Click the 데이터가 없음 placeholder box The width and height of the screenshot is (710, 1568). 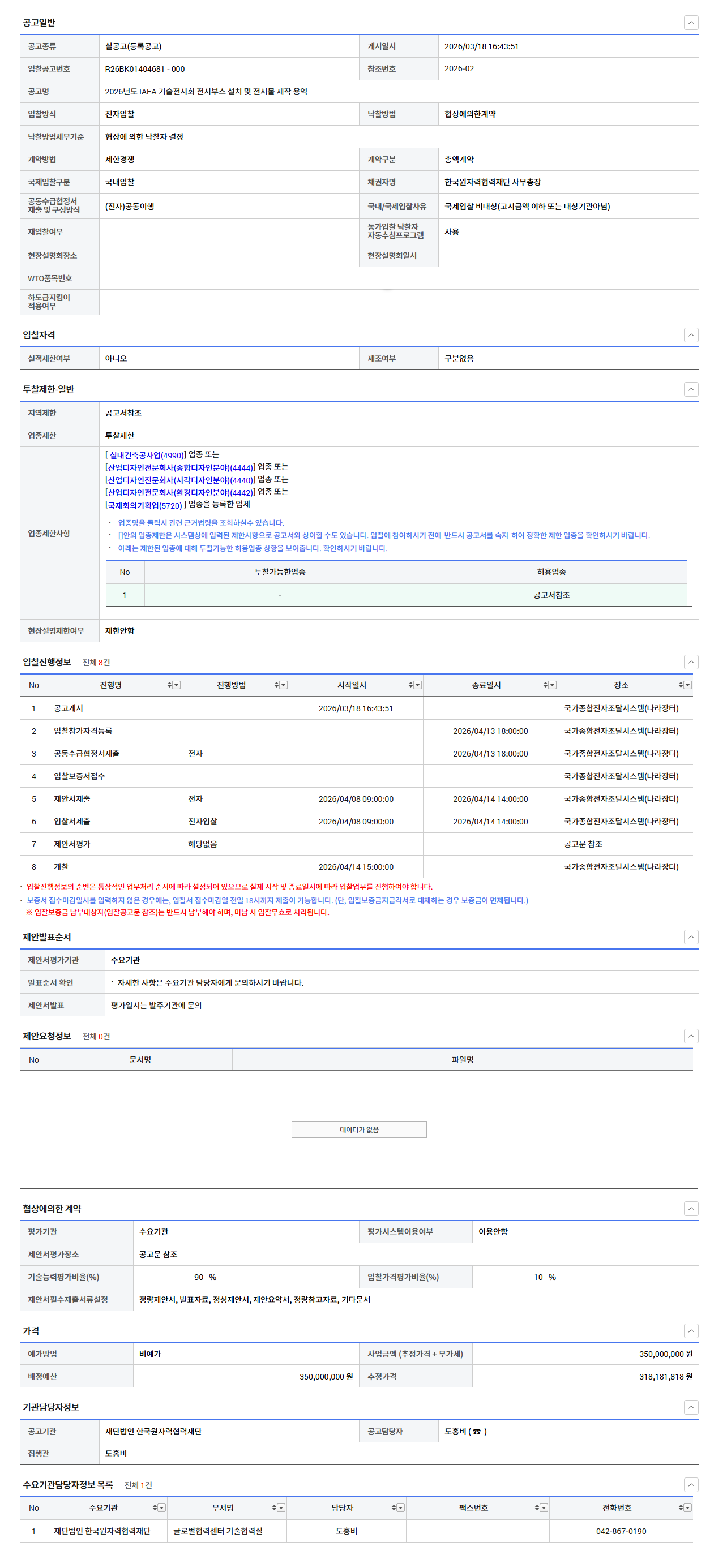coord(358,1129)
